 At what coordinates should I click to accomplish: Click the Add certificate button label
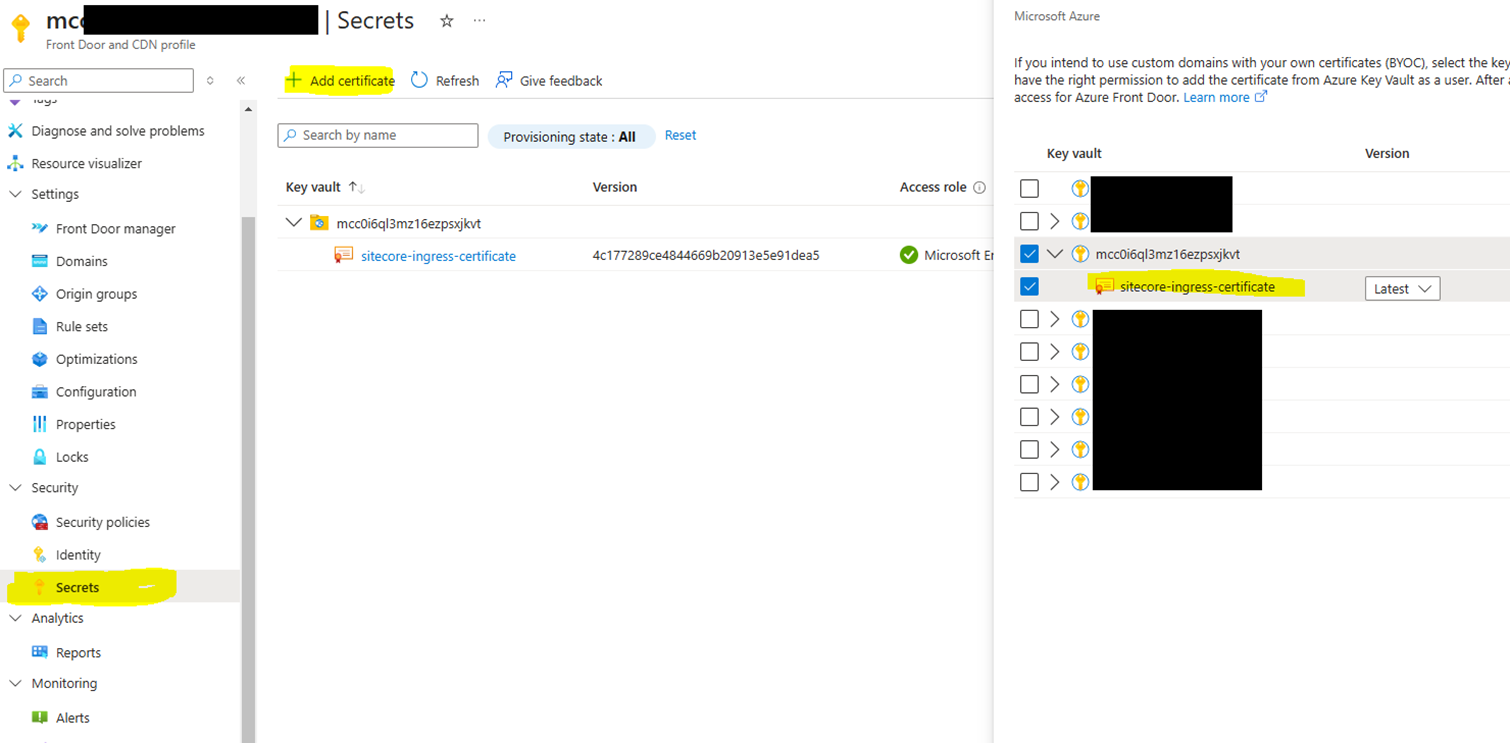pyautogui.click(x=352, y=81)
